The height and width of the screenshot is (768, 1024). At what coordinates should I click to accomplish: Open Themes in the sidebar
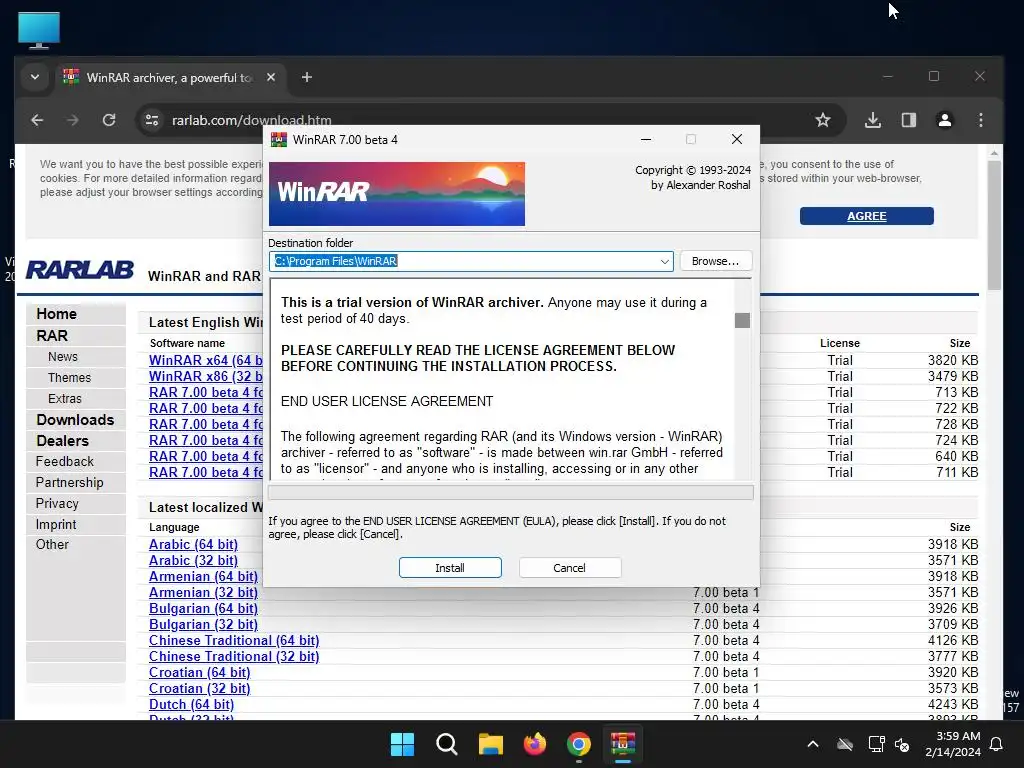pos(69,377)
